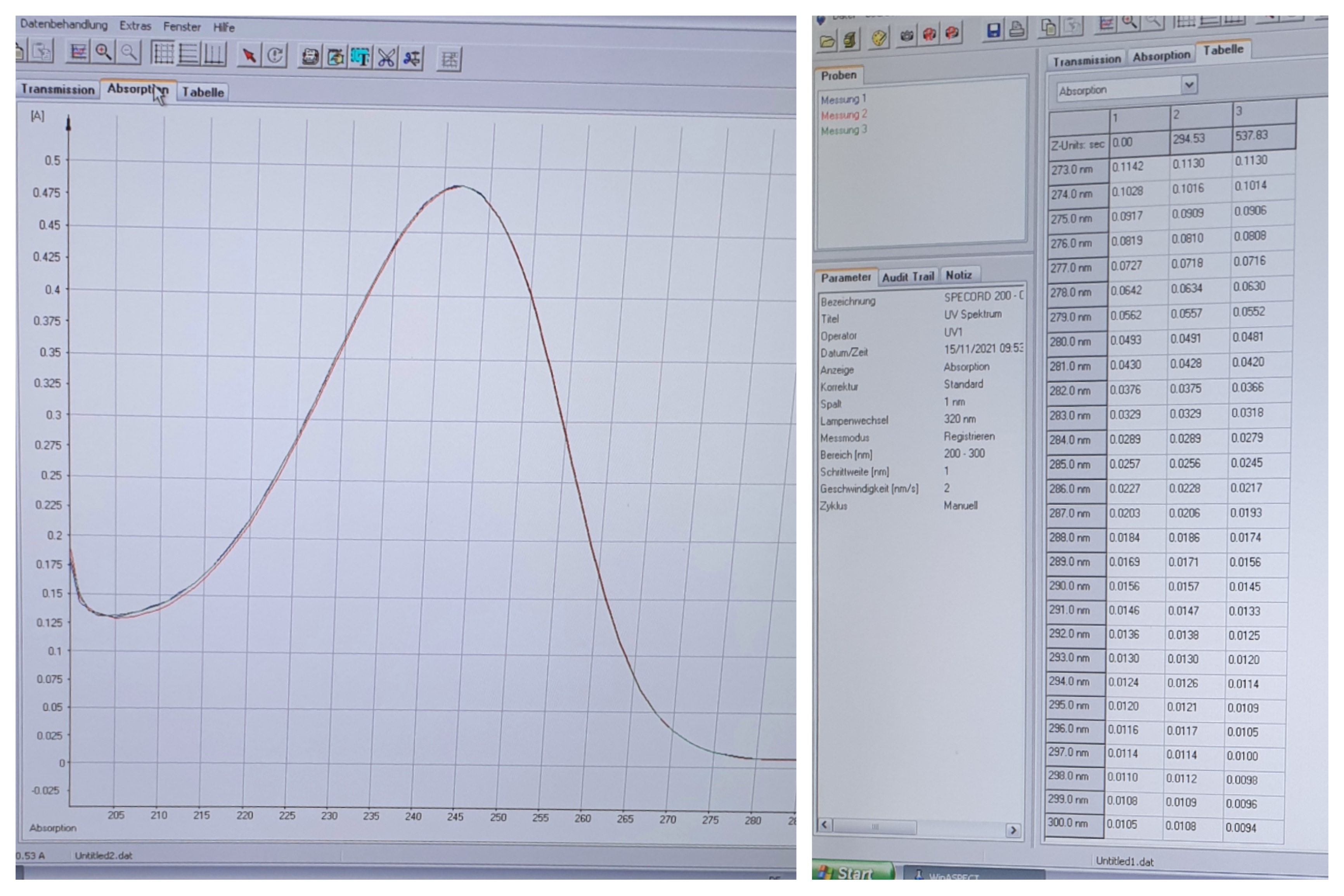Switch to Absorption tab in right window
Screen dimensions: 1344x896
click(1161, 56)
